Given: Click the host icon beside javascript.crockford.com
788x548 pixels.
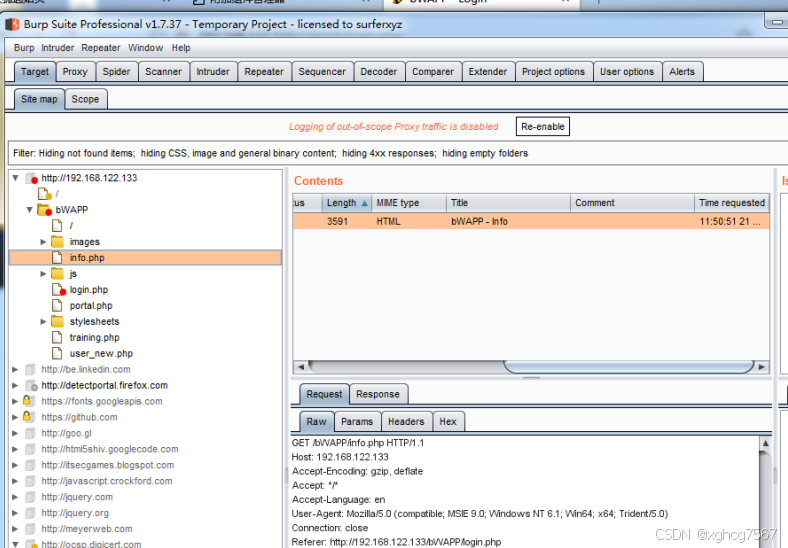Looking at the screenshot, I should pyautogui.click(x=30, y=481).
